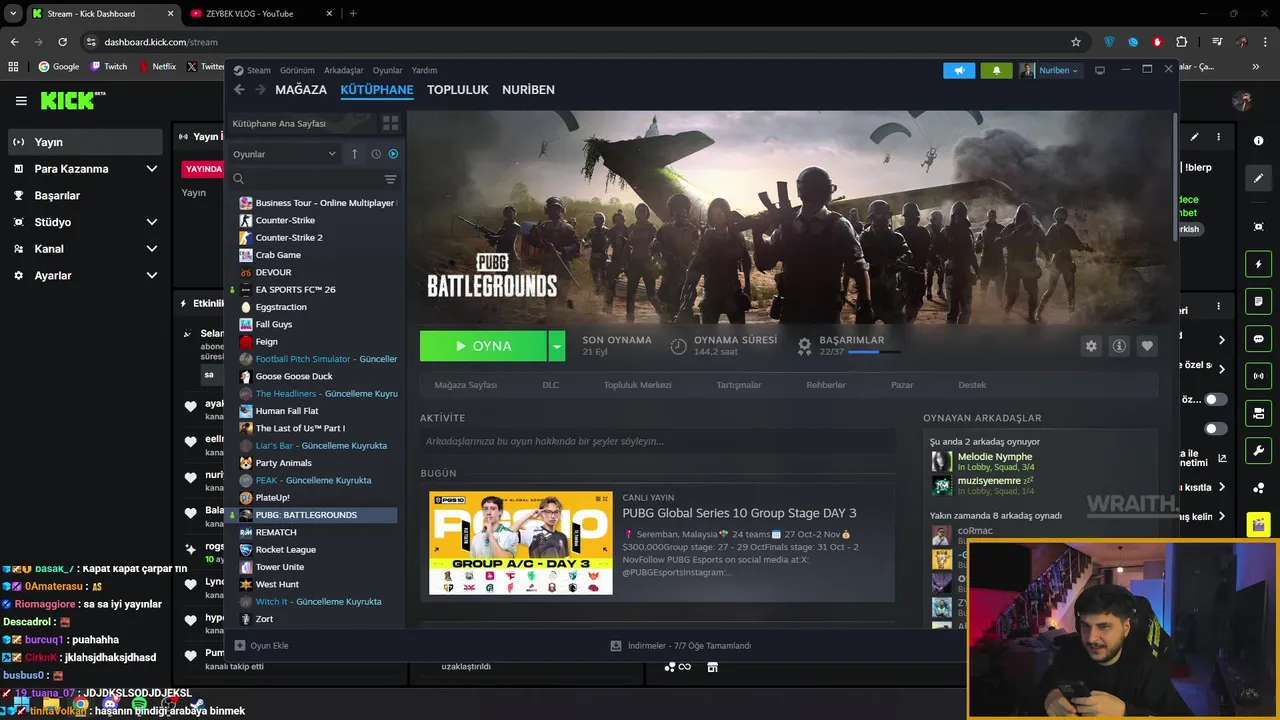Open the MAĞAZA tab in Steam

301,90
